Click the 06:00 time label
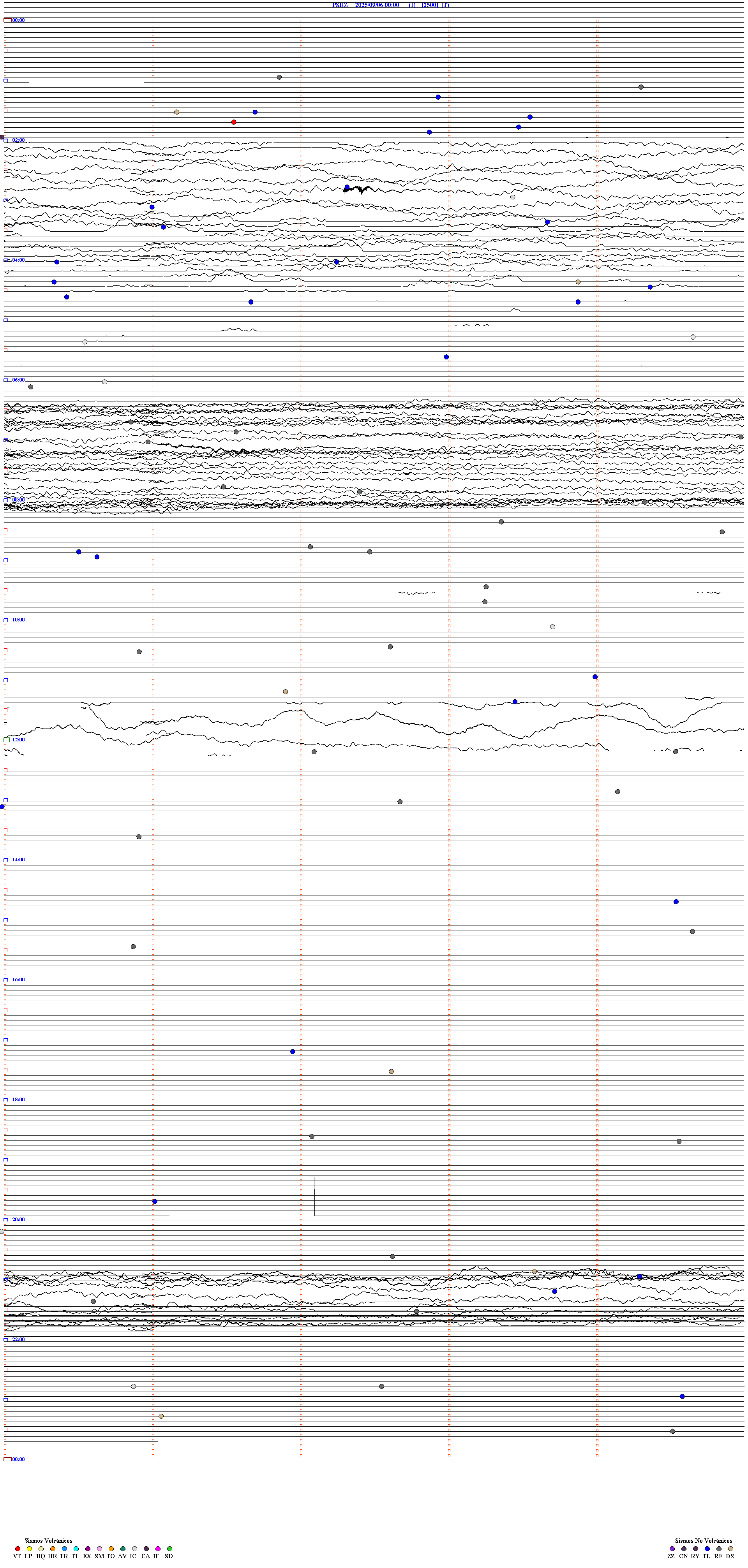This screenshot has width=748, height=1568. point(18,380)
